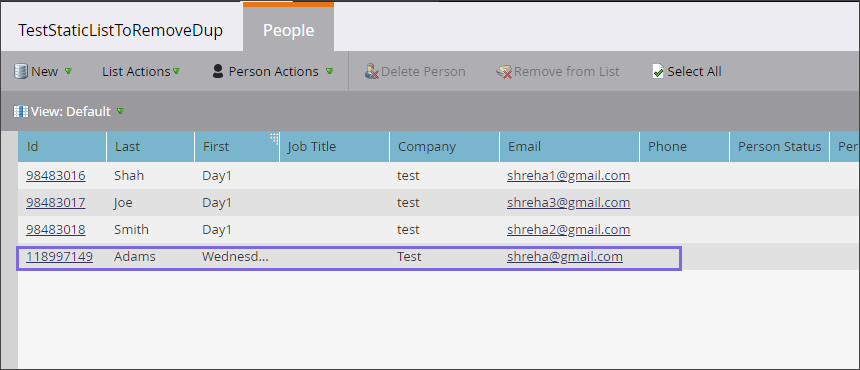Sort by the Job Title column header

click(335, 146)
